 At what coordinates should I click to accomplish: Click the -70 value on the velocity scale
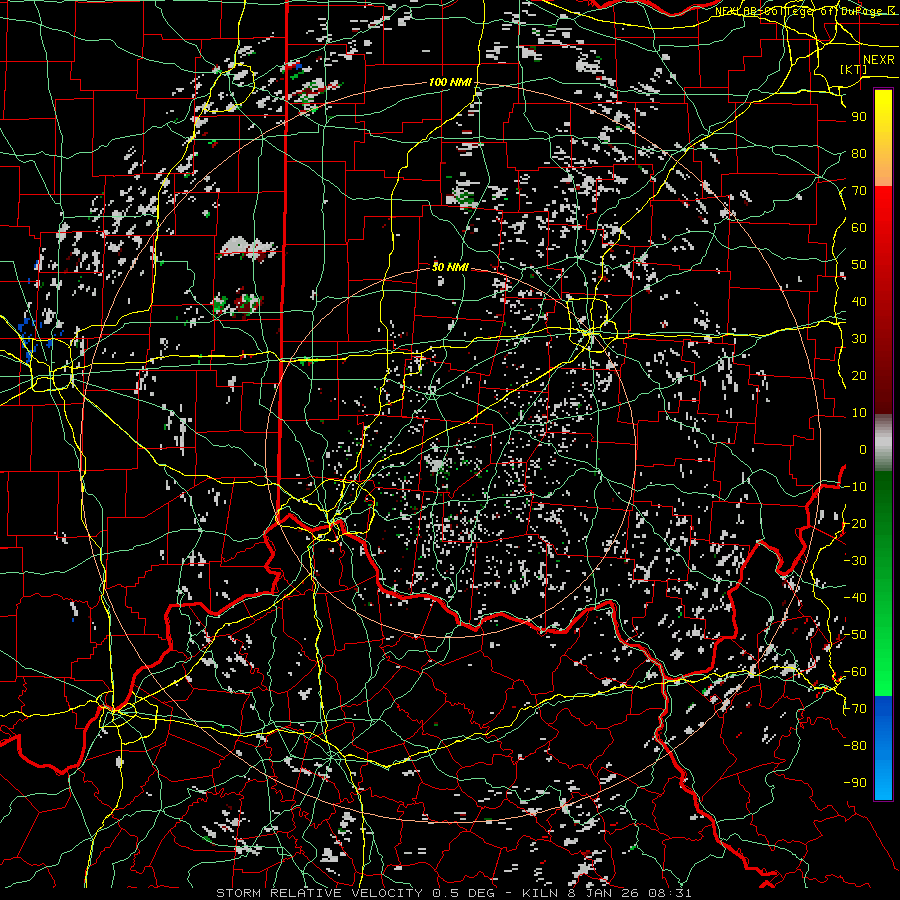pyautogui.click(x=855, y=709)
